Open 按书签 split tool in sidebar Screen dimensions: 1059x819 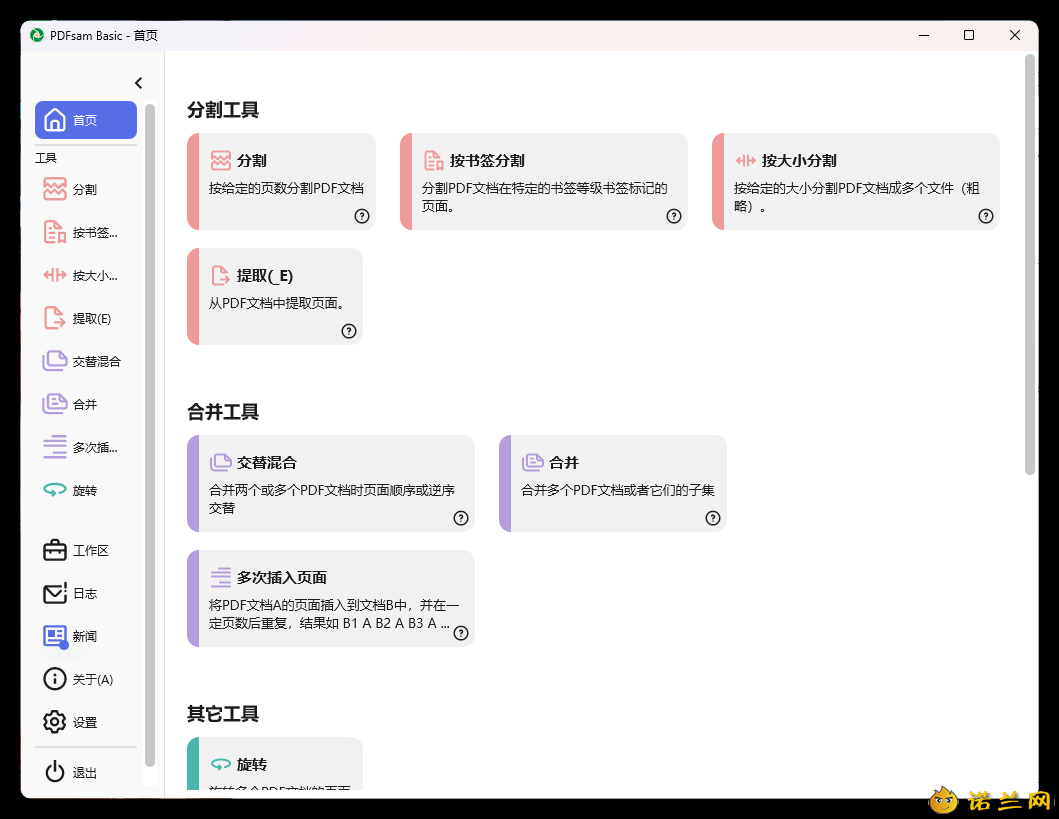click(x=86, y=233)
